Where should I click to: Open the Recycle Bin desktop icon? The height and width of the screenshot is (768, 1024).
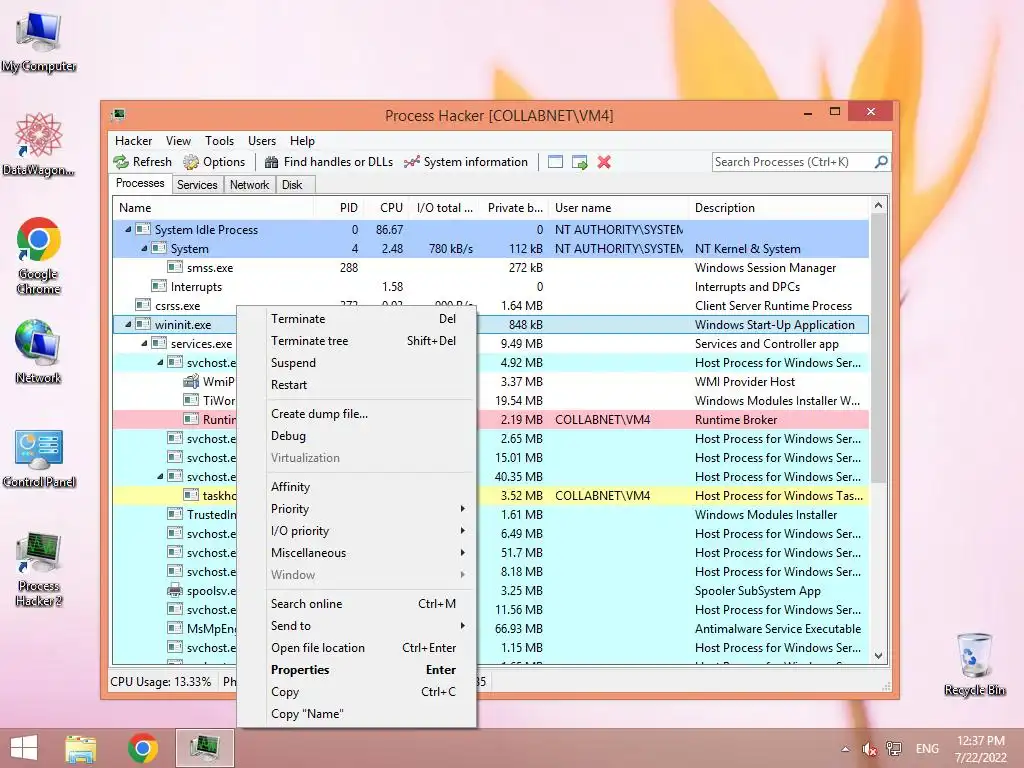click(x=974, y=664)
